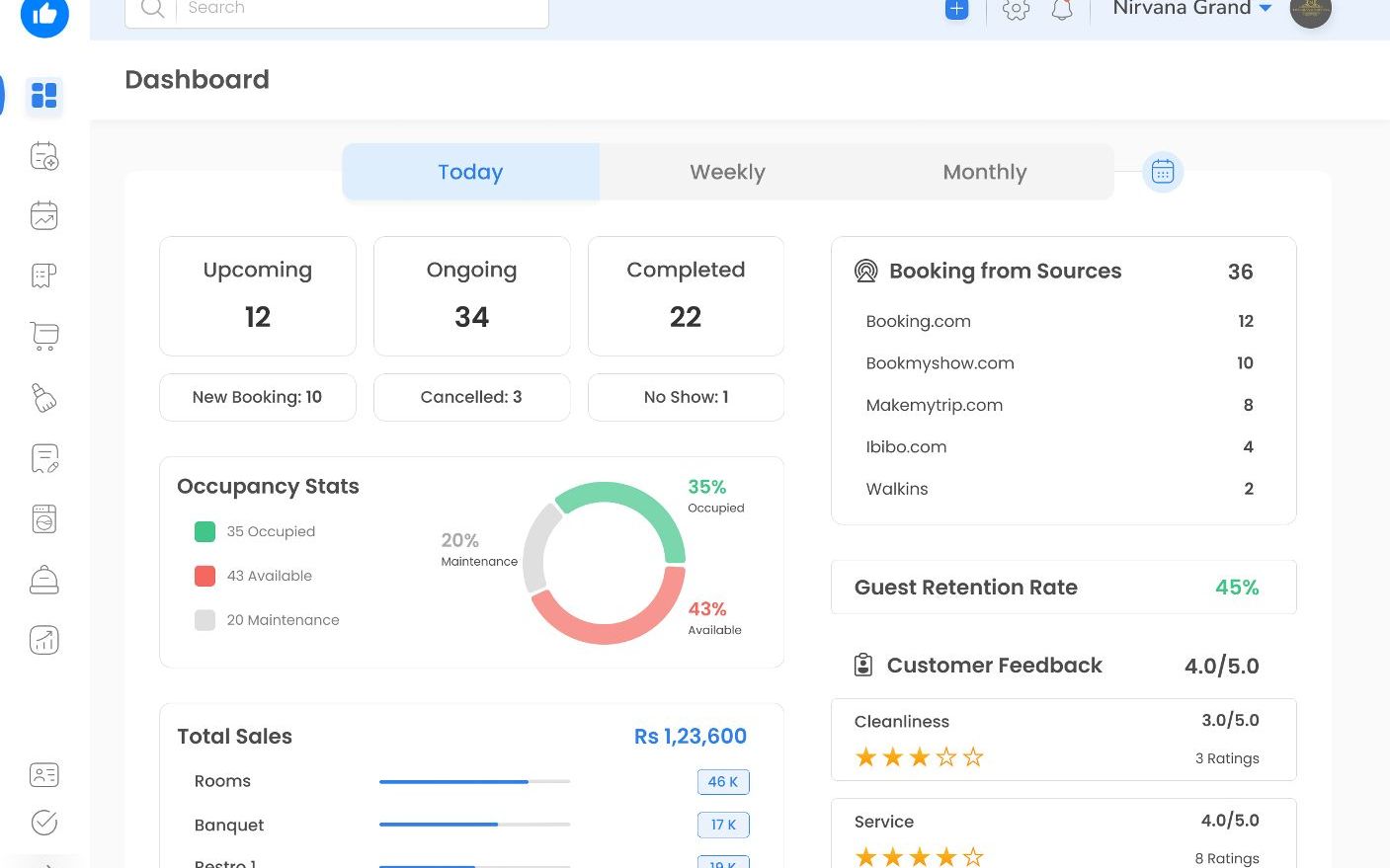The width and height of the screenshot is (1390, 868).
Task: Click the service bell icon in sidebar
Action: 44,580
